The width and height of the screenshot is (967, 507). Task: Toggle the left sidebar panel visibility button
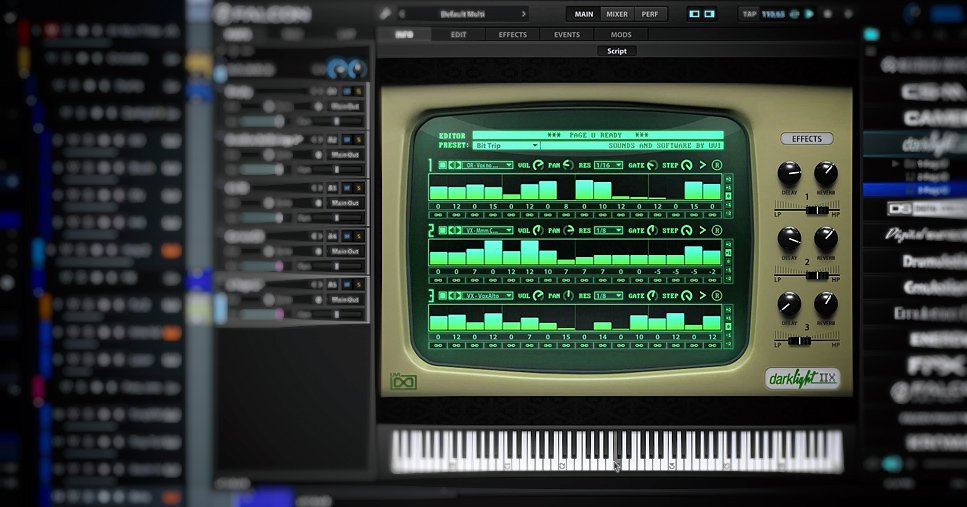click(x=695, y=14)
